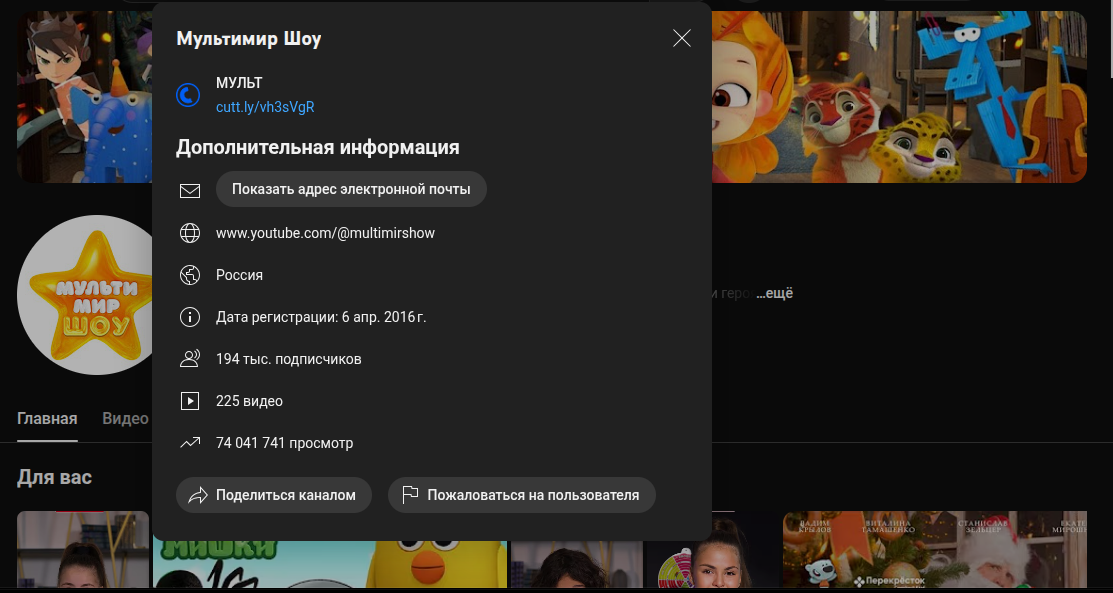Click the МУЛЬТ link icon
1113x593 pixels.
coord(188,94)
